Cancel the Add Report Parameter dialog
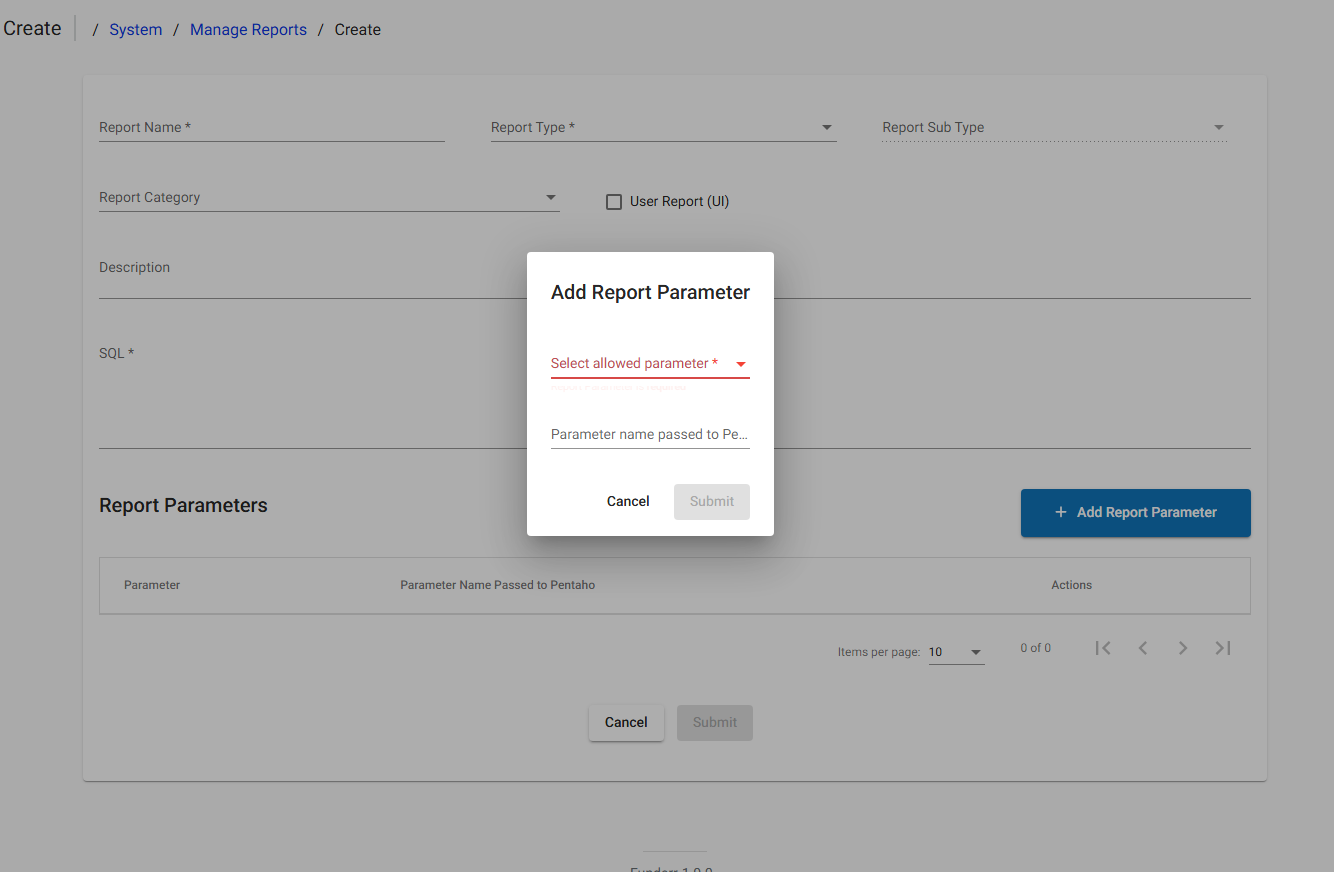Image resolution: width=1334 pixels, height=872 pixels. (627, 501)
